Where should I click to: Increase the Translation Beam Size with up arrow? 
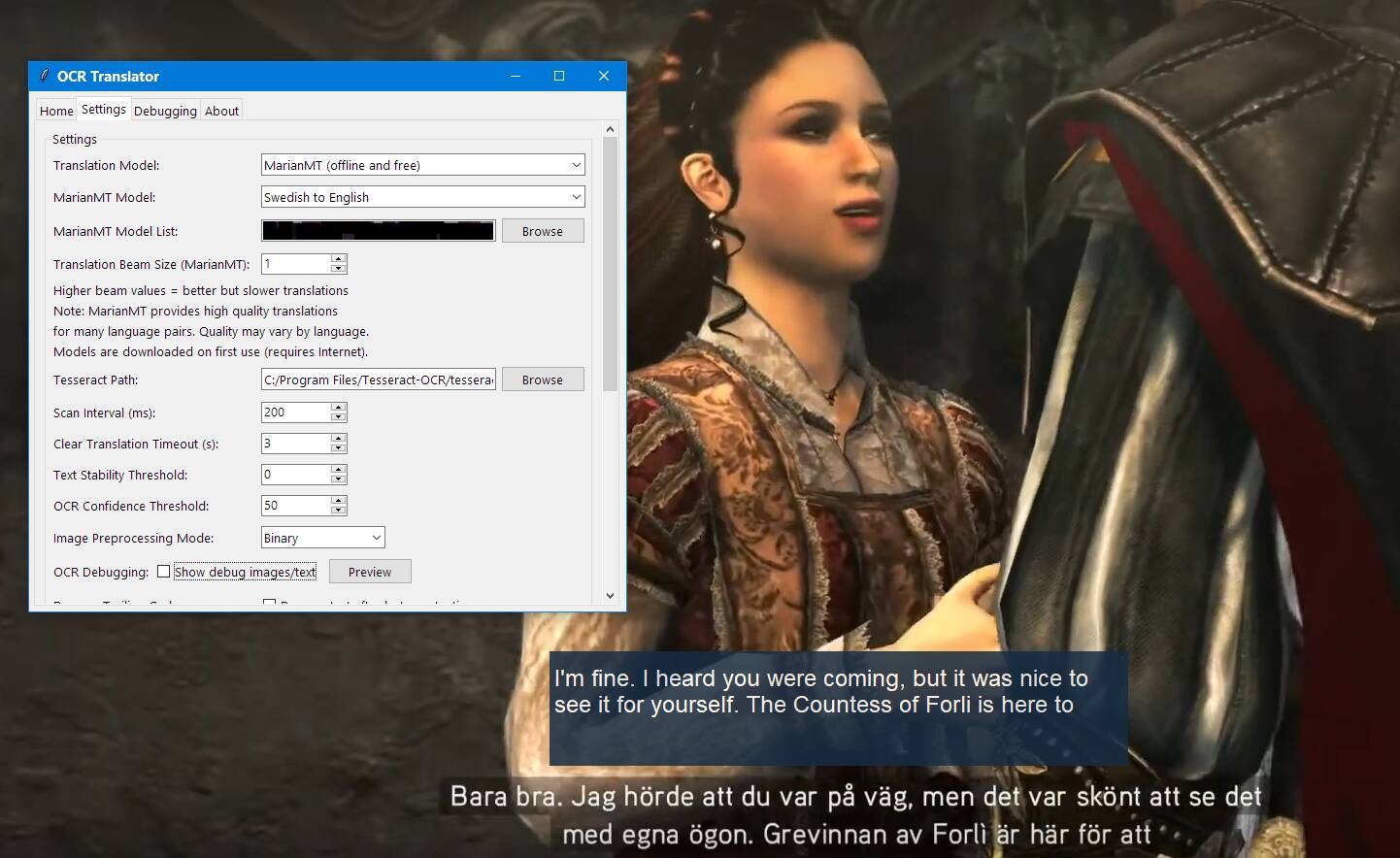[x=338, y=259]
